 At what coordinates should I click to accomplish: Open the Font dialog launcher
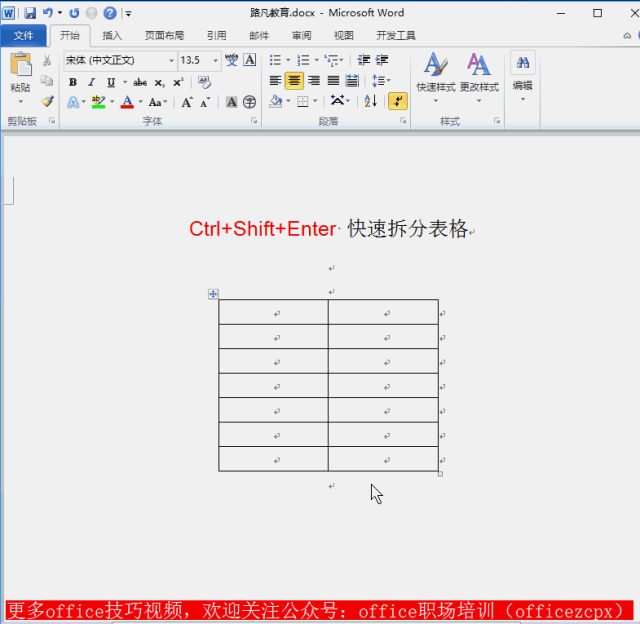click(x=254, y=120)
